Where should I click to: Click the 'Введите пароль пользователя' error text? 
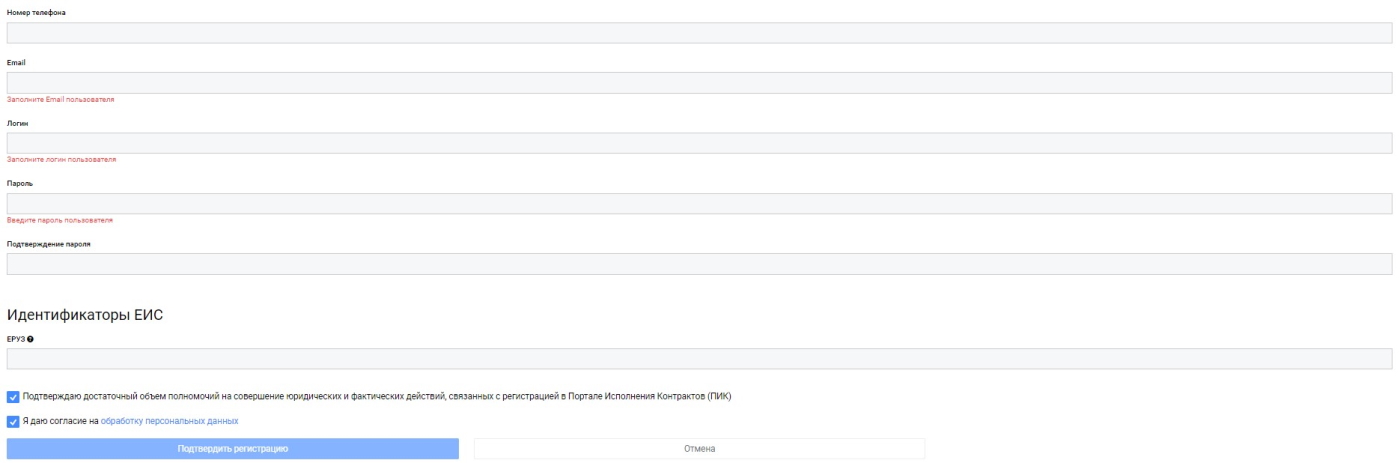(x=60, y=220)
